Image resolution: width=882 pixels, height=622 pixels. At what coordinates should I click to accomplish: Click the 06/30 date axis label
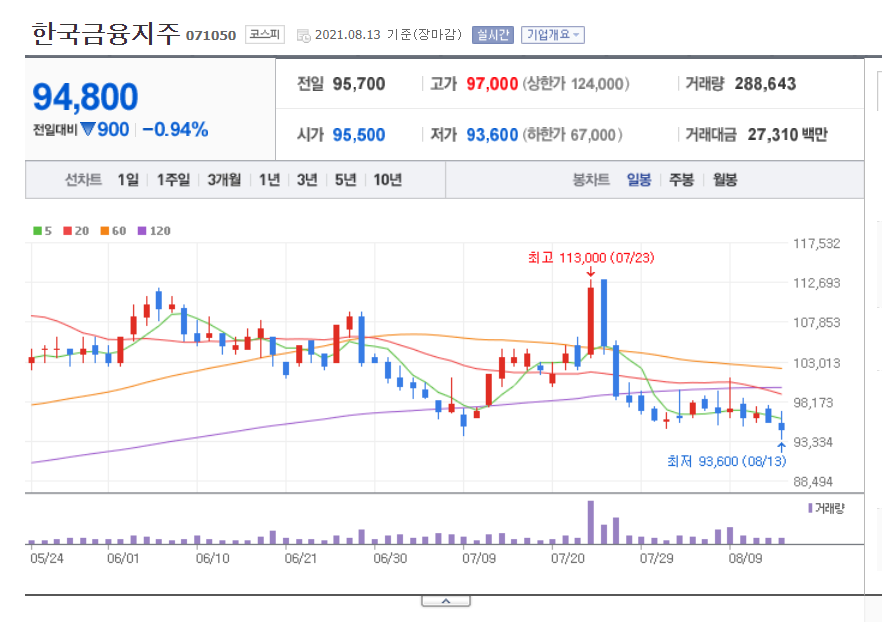click(x=390, y=558)
